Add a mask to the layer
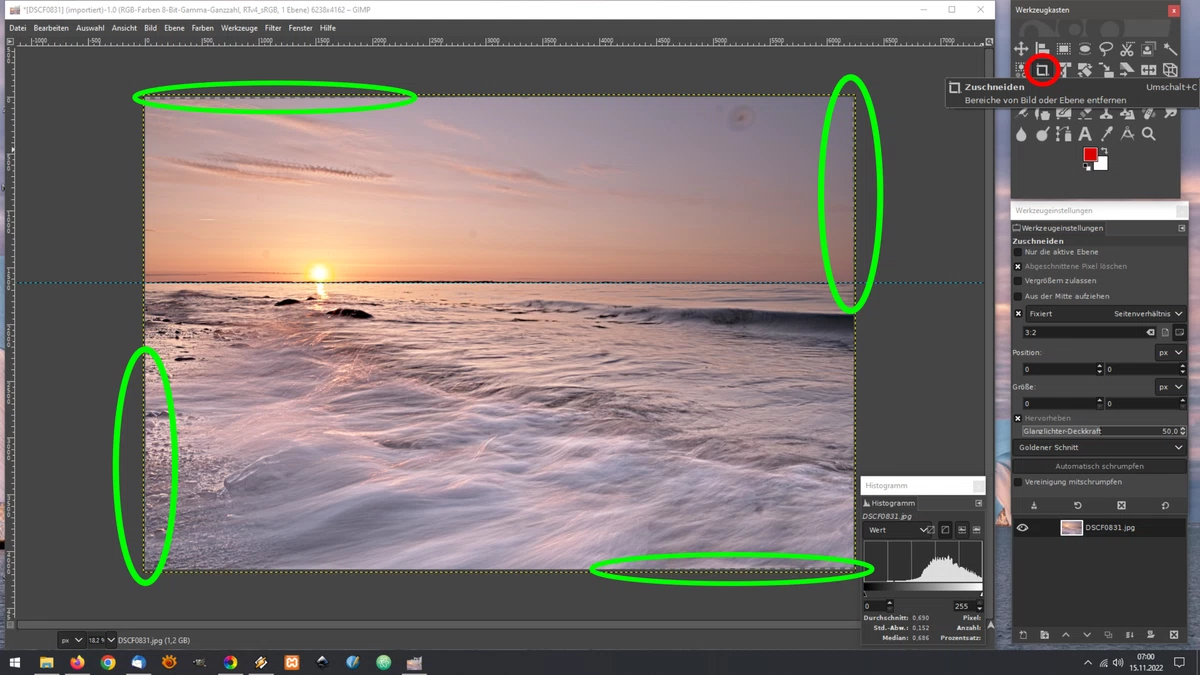This screenshot has height=675, width=1200. [x=1151, y=635]
